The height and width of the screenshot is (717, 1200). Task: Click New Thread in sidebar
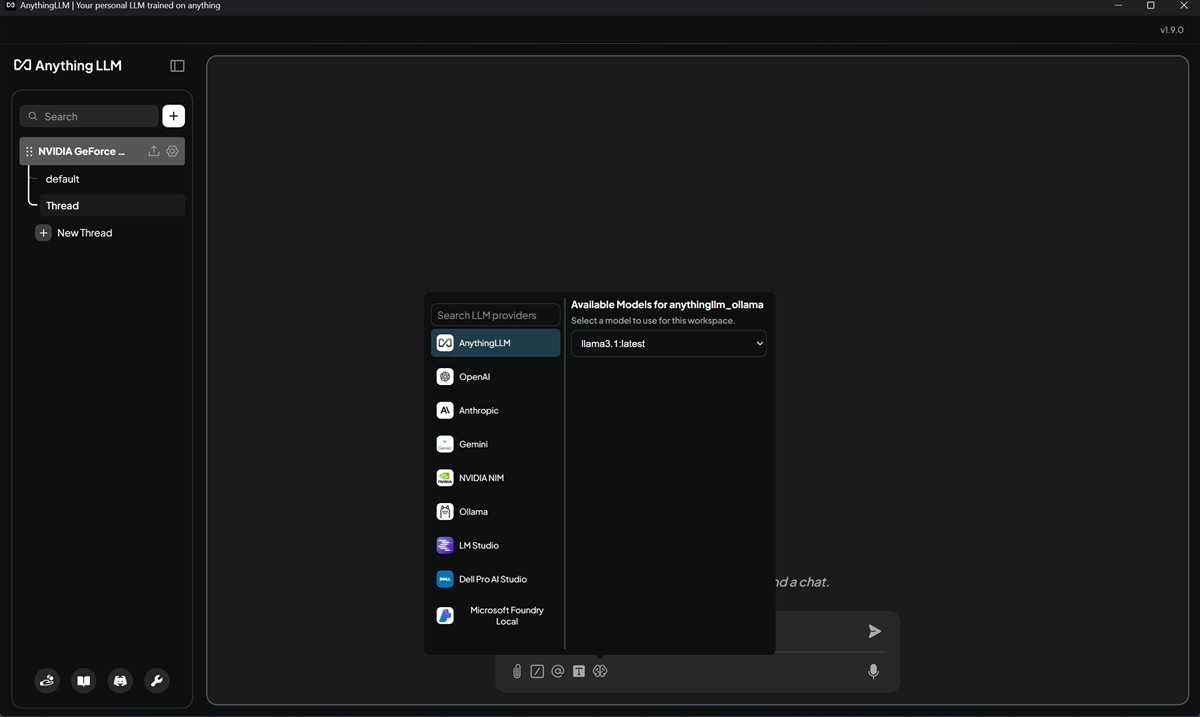(x=84, y=233)
